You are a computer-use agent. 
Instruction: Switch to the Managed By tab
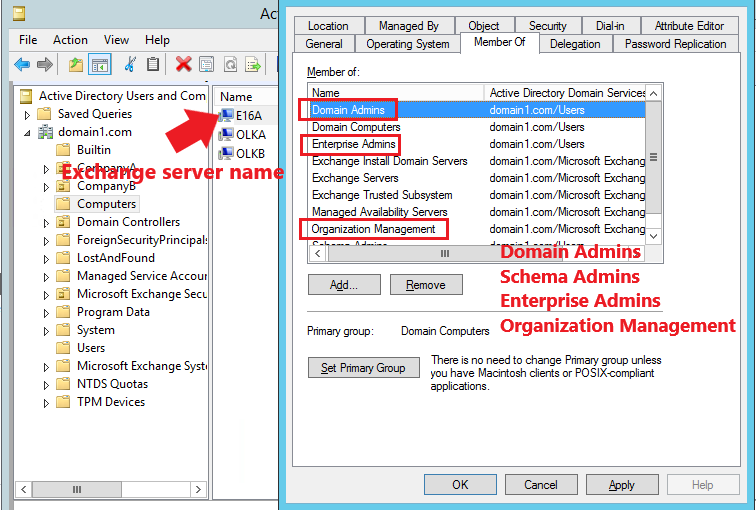(x=409, y=26)
